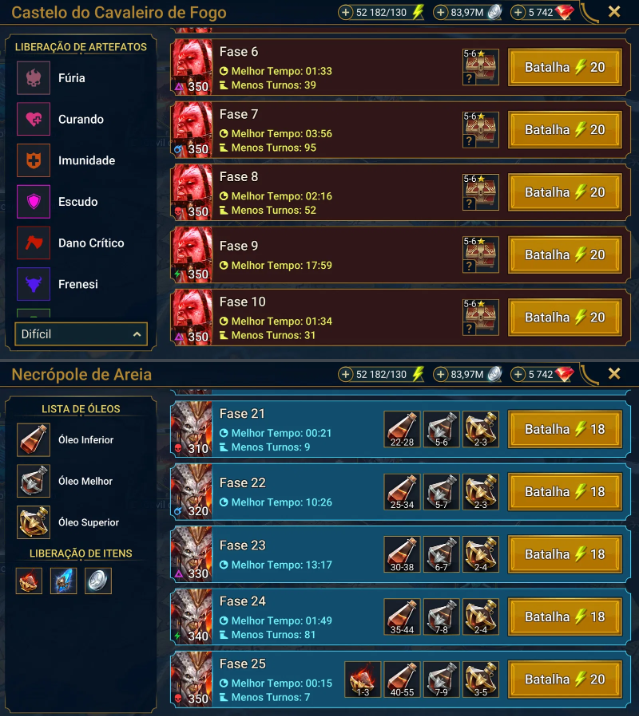Viewport: 639px width, 716px height.
Task: Select the Óleo Superior bottle icon
Action: pyautogui.click(x=33, y=522)
